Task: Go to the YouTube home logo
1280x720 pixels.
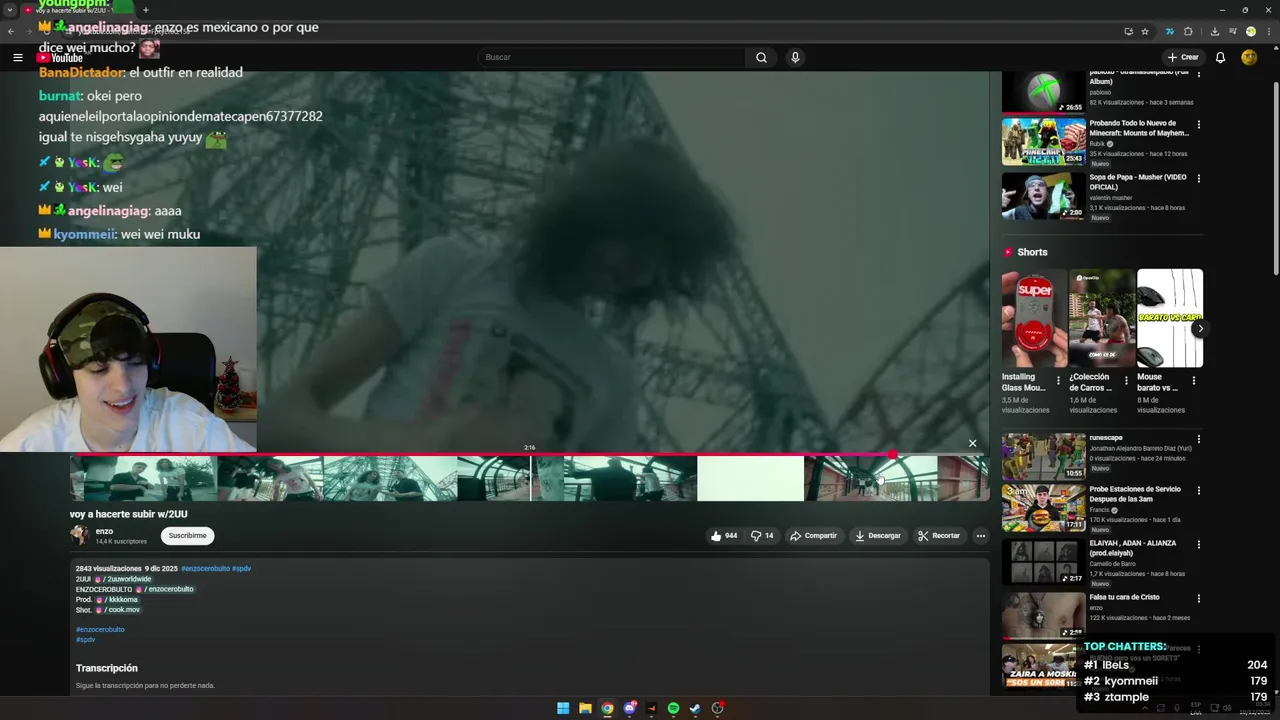Action: click(x=61, y=58)
